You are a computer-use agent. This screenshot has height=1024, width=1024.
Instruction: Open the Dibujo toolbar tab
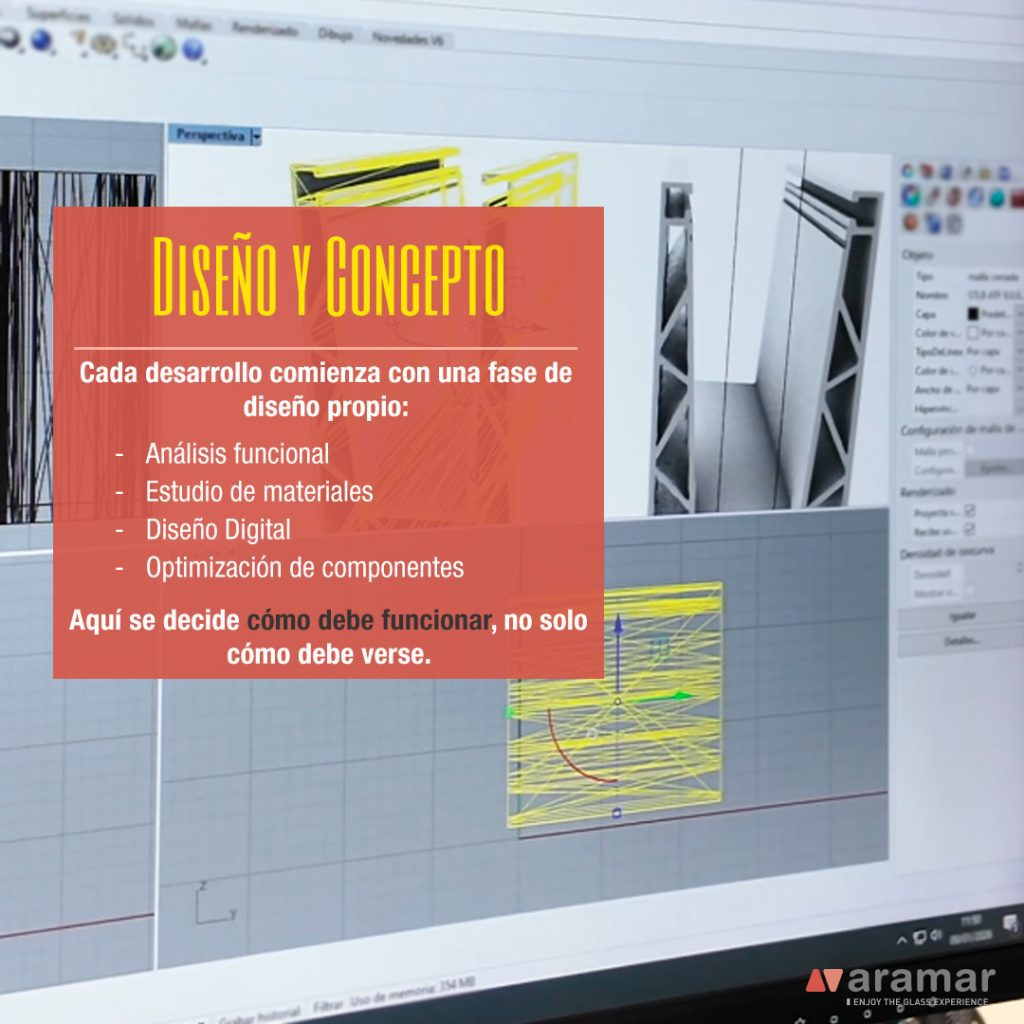point(336,34)
